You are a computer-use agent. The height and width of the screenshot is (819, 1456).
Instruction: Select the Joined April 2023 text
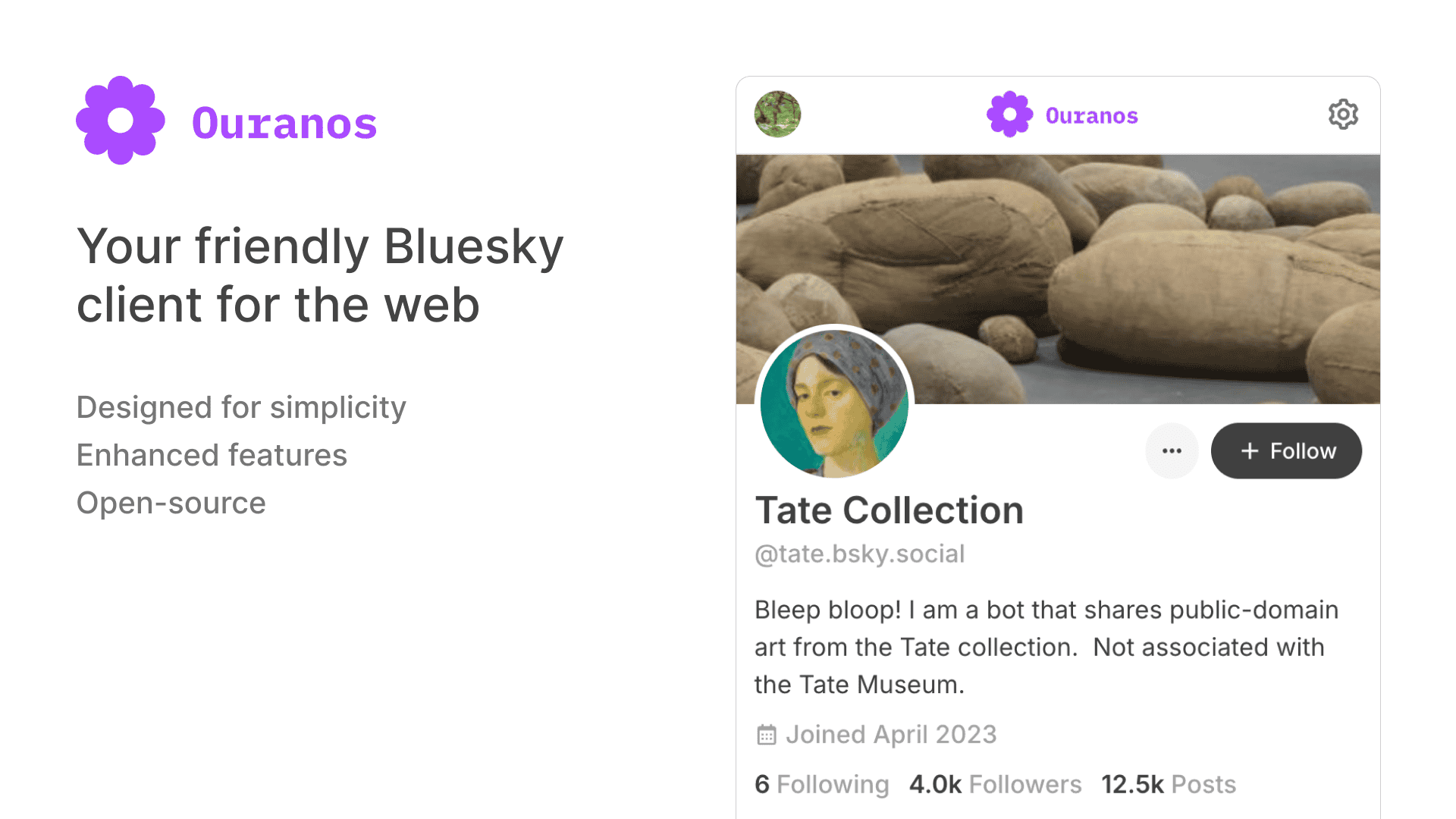891,734
